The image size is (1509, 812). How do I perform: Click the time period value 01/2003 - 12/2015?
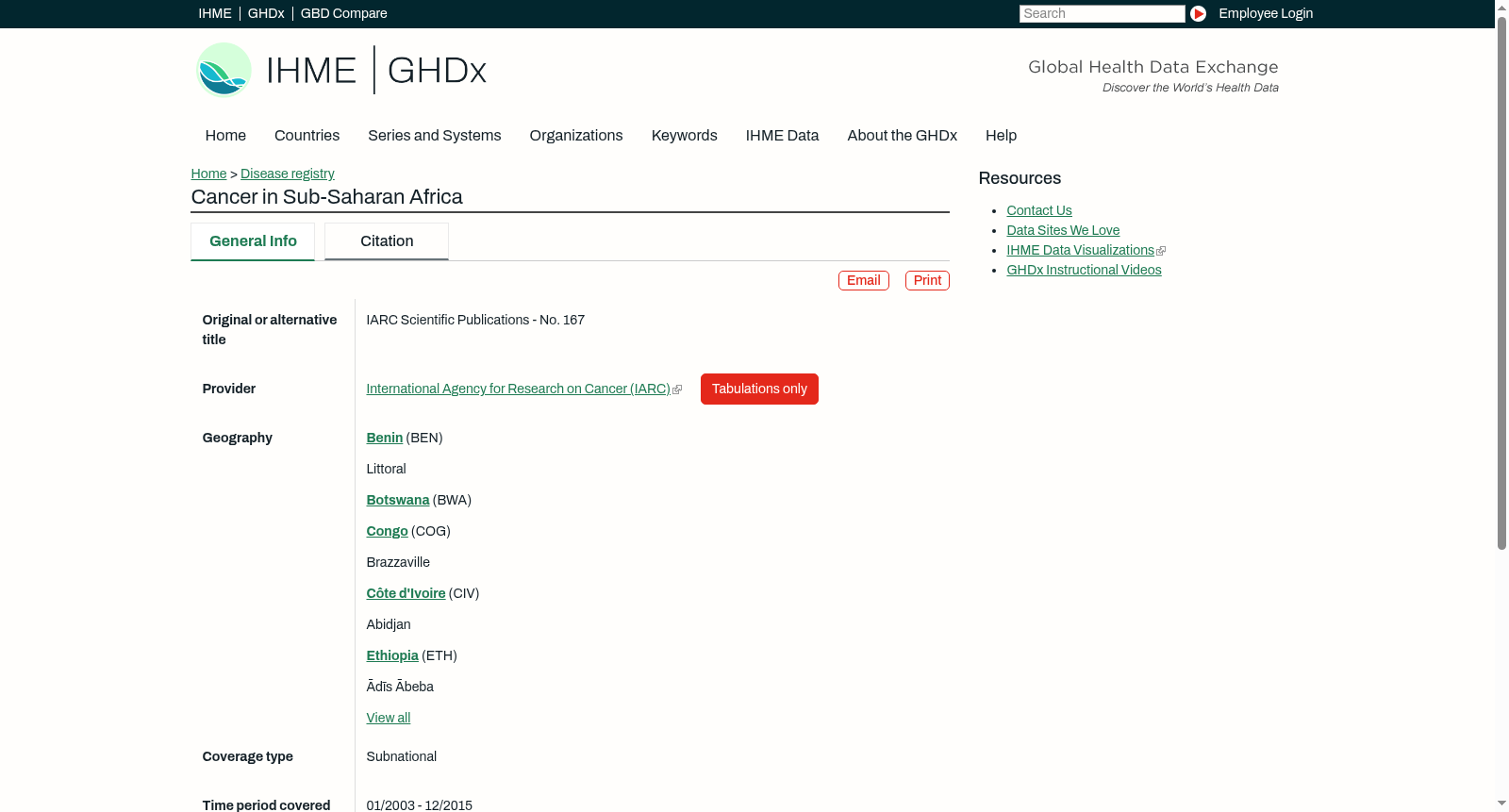tap(420, 804)
